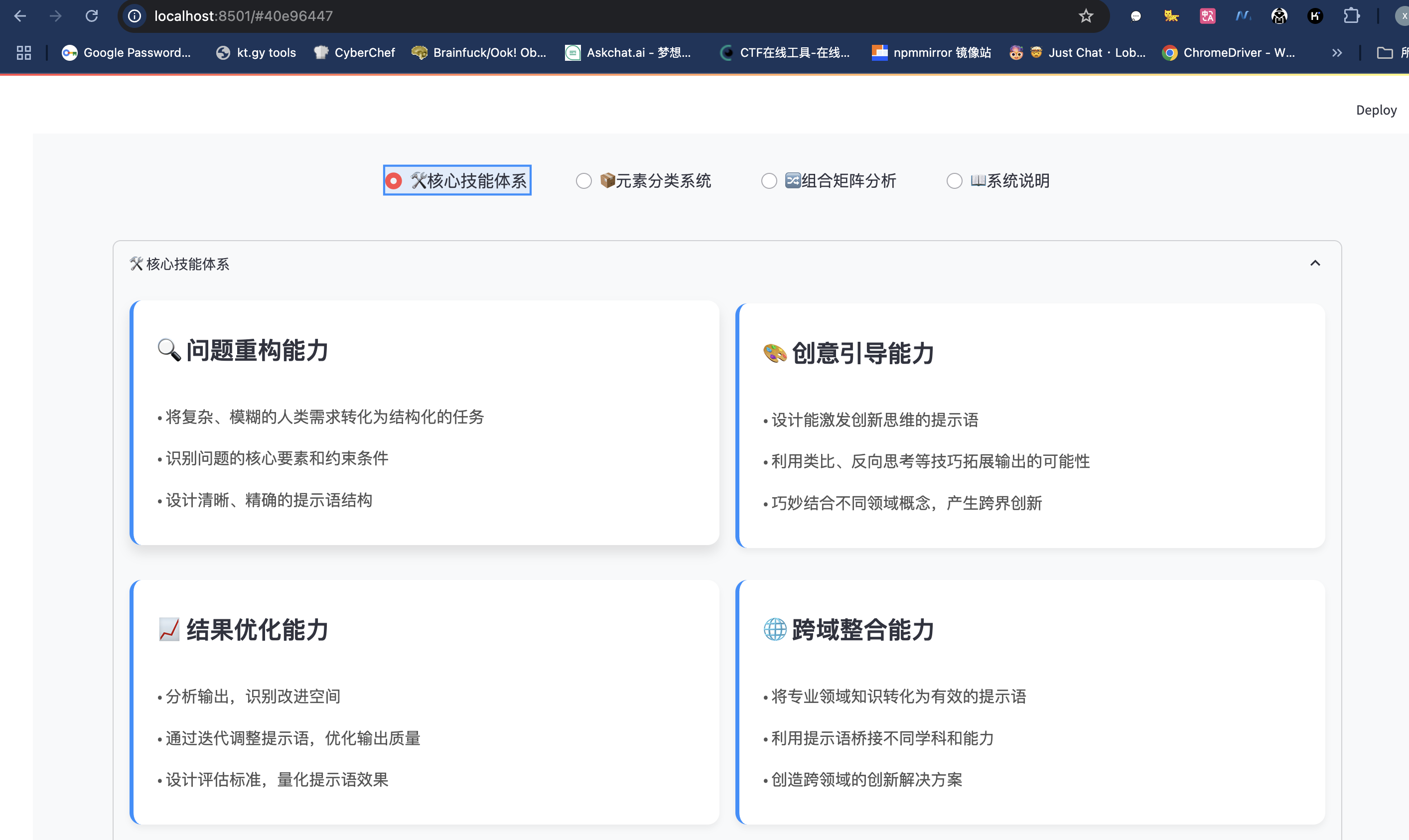This screenshot has height=840, width=1409.
Task: Click the browser reload page icon
Action: (x=92, y=16)
